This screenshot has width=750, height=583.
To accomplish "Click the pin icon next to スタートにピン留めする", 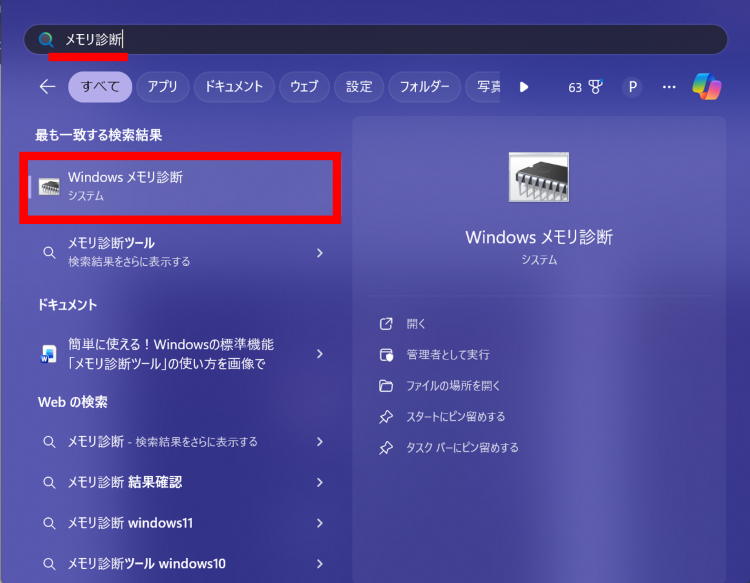I will 386,417.
